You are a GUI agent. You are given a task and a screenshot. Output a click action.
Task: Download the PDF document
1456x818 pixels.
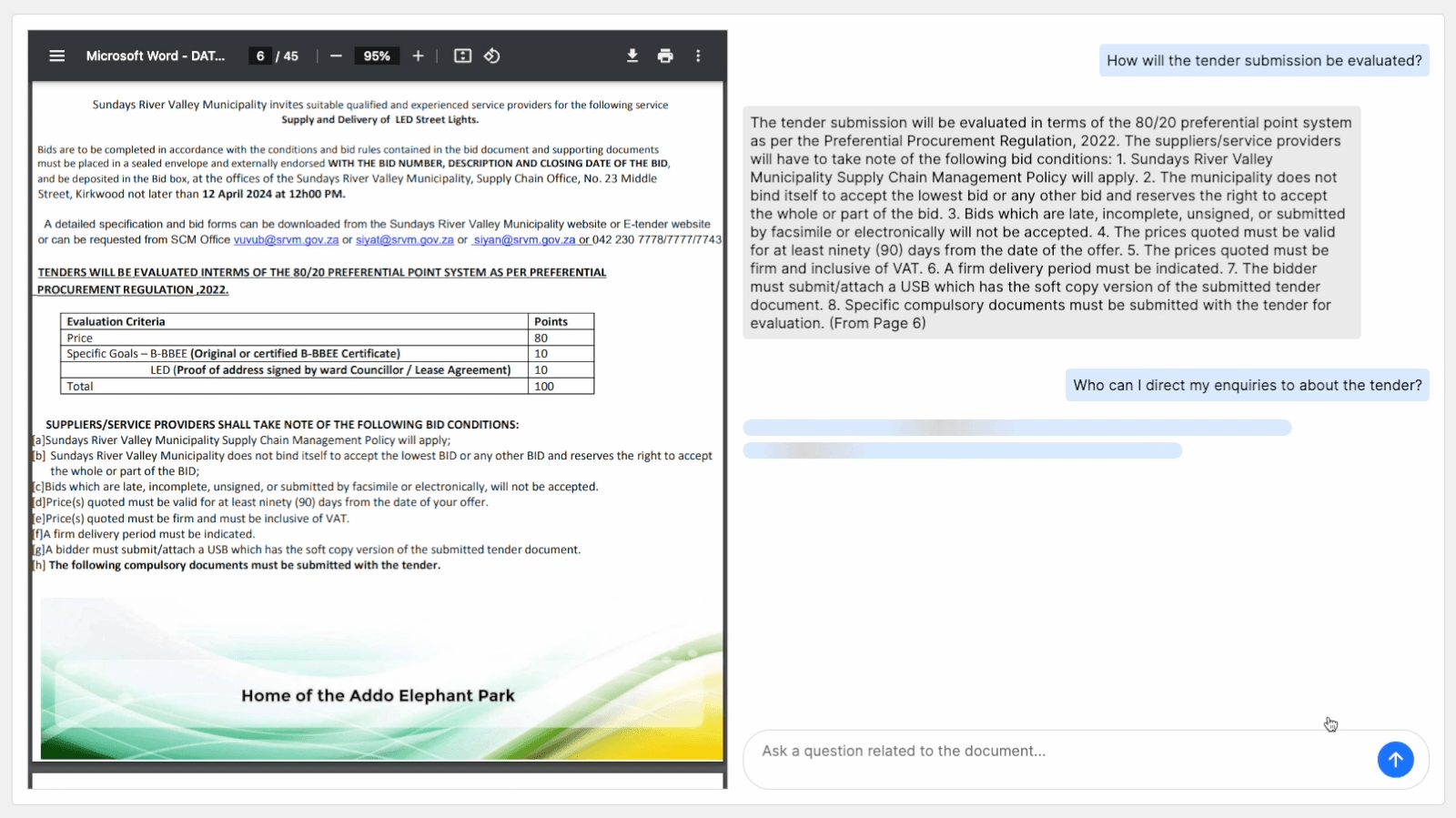tap(632, 56)
